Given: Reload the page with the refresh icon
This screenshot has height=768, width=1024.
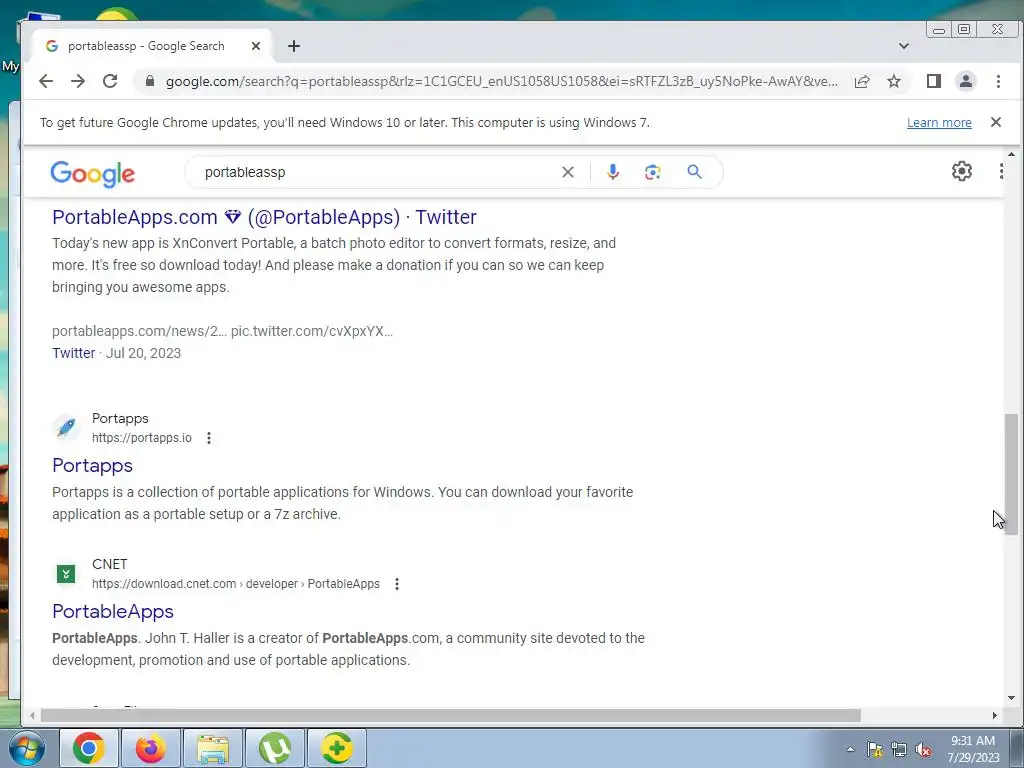Looking at the screenshot, I should (x=110, y=81).
